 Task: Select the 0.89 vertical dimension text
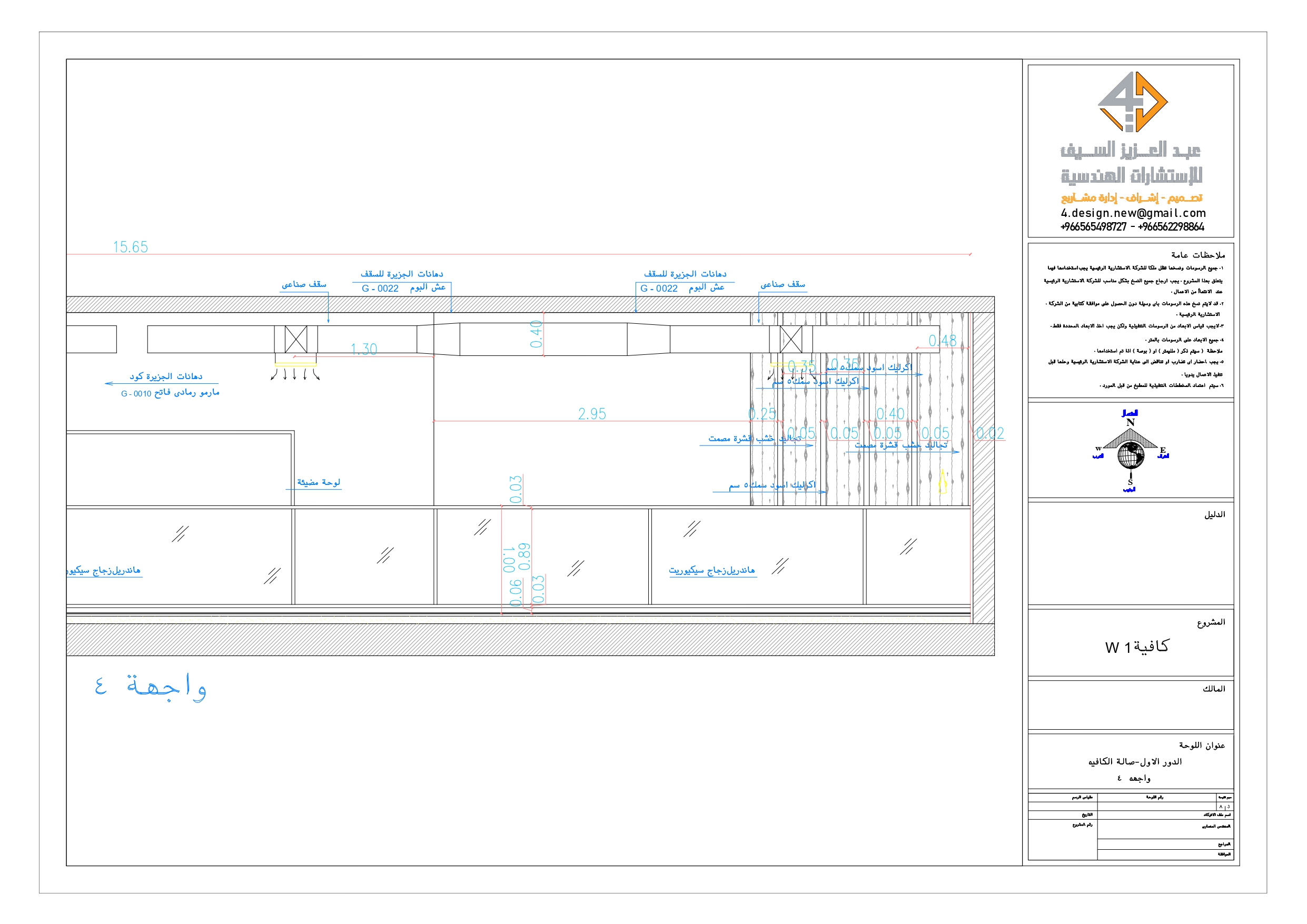pyautogui.click(x=524, y=557)
